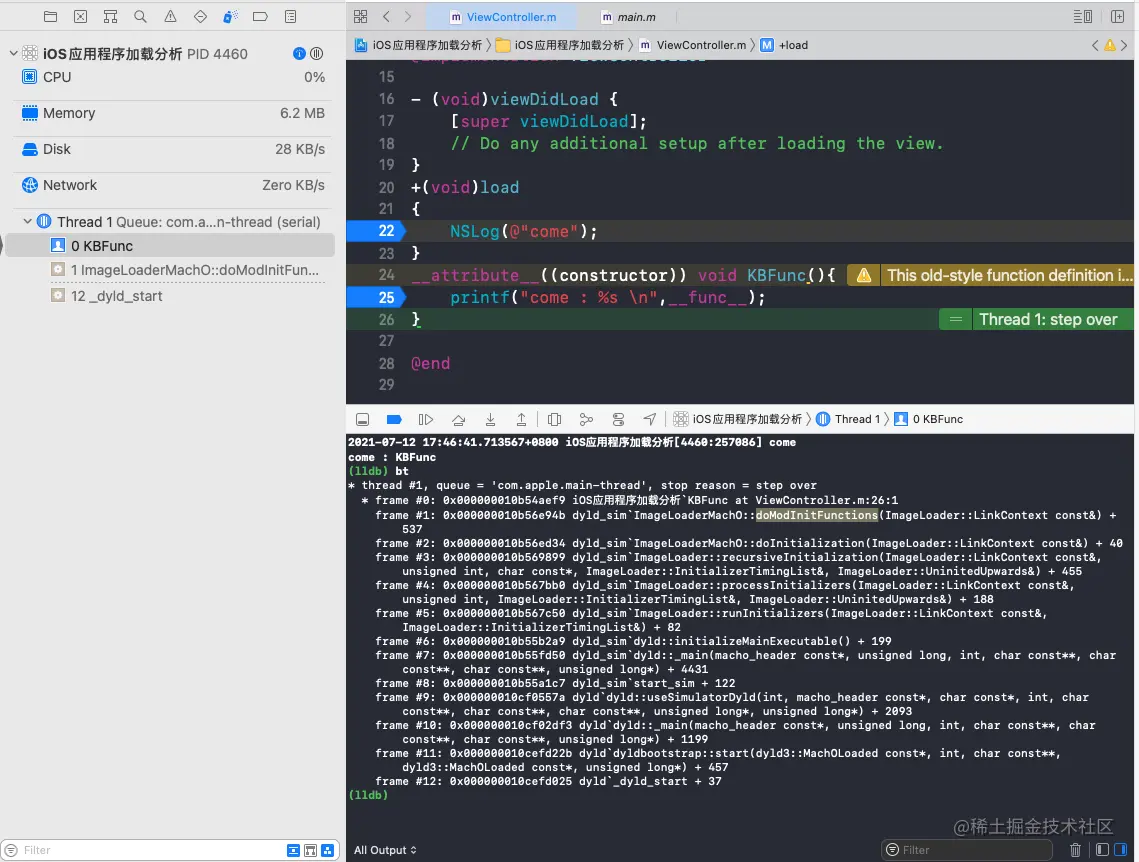Viewport: 1139px width, 862px height.
Task: Toggle console pane visibility
Action: [x=1120, y=850]
